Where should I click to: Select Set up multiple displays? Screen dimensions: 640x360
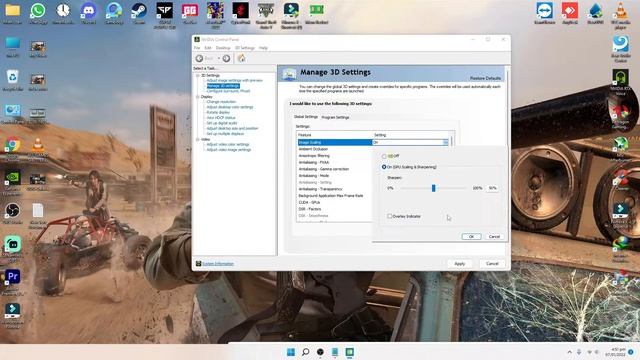pyautogui.click(x=225, y=133)
